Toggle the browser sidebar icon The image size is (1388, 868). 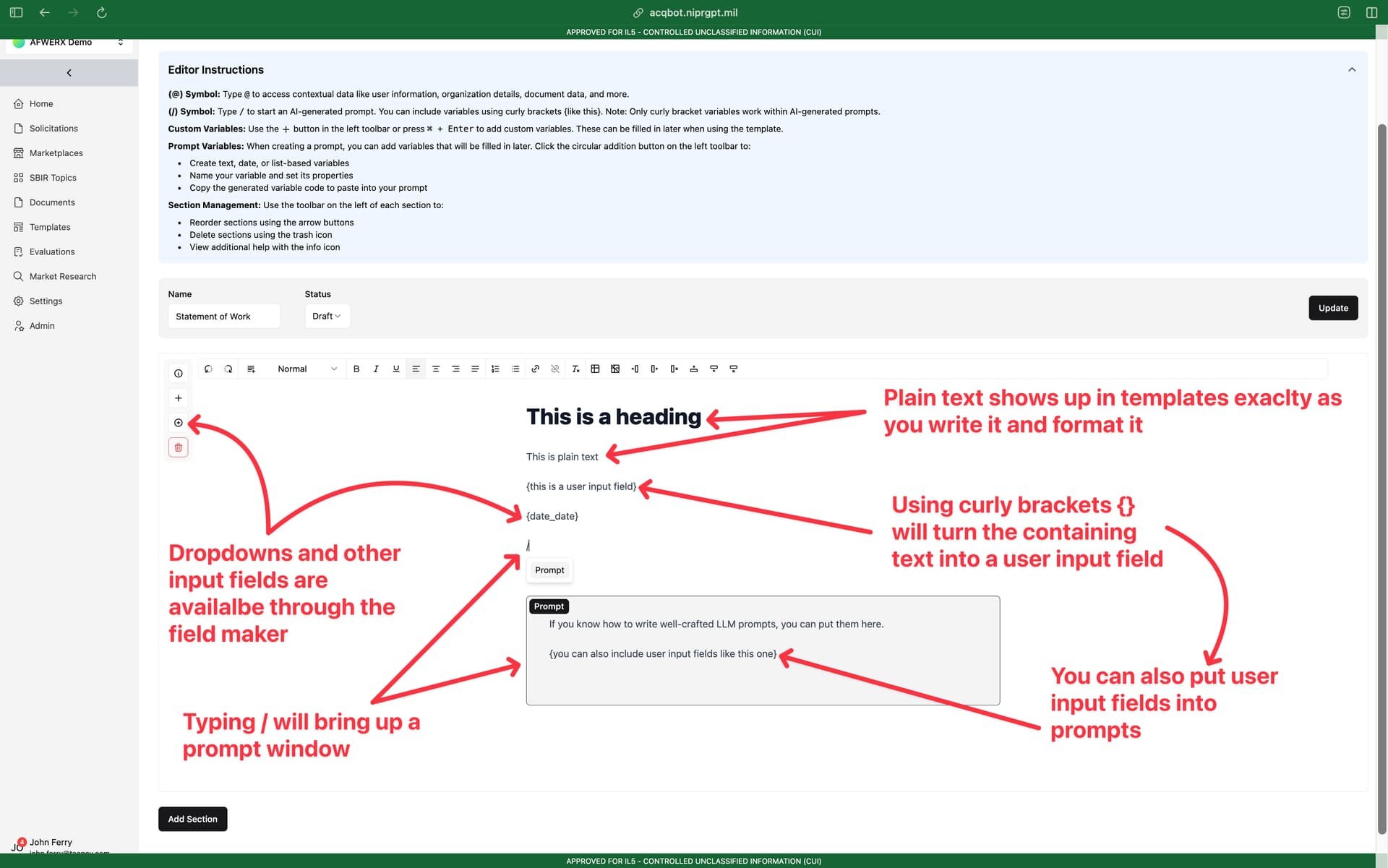[x=17, y=12]
